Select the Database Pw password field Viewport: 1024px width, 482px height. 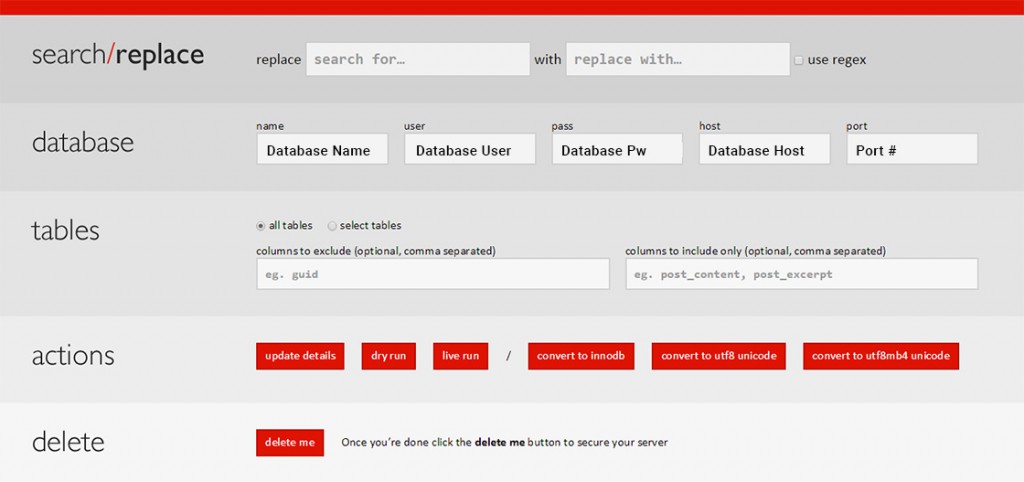tap(616, 150)
